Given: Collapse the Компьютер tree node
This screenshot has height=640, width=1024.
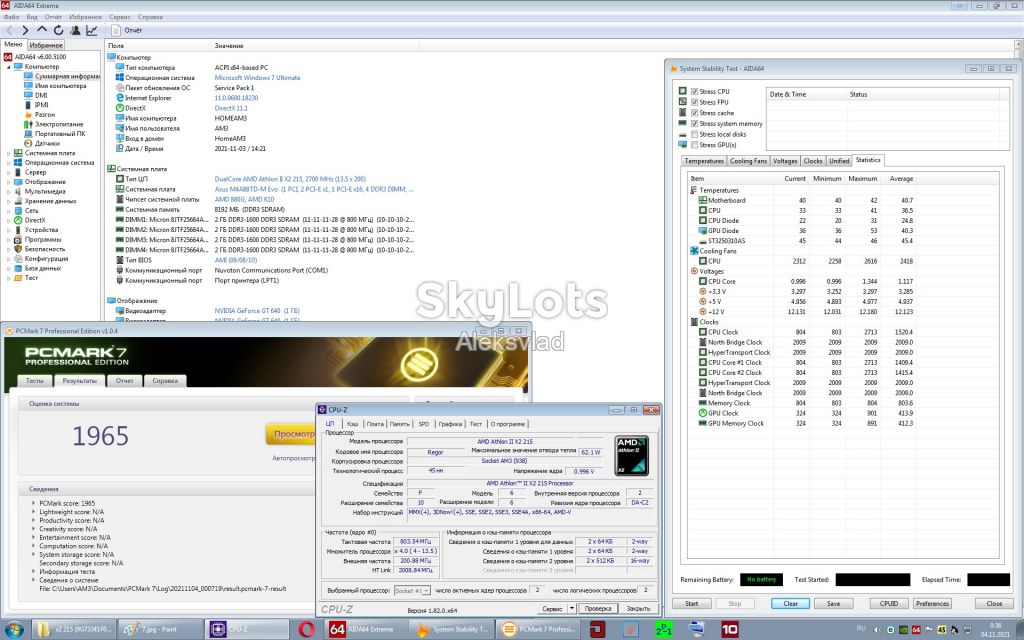Looking at the screenshot, I should click(8, 67).
